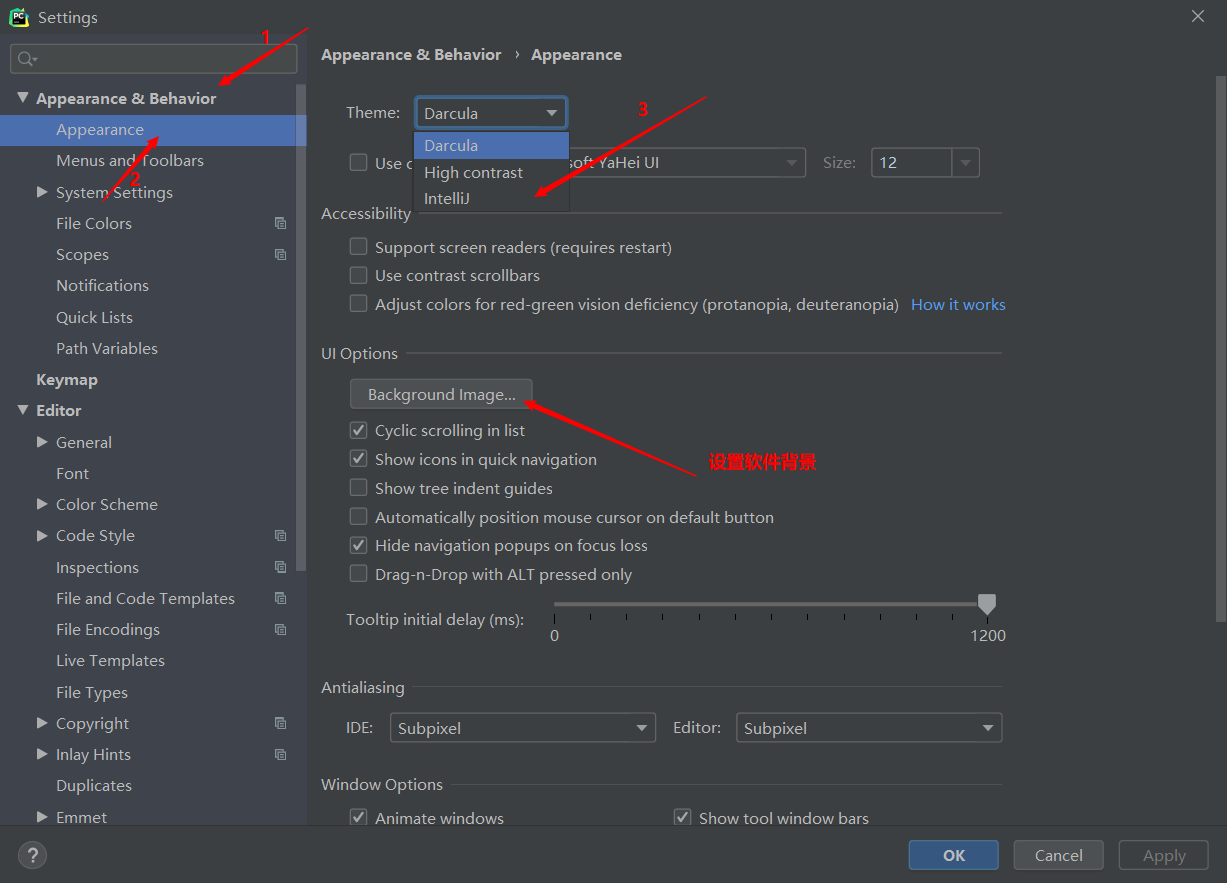Screen dimensions: 1227x883
Task: Open Menus and Toolbars settings page
Action: coord(130,161)
